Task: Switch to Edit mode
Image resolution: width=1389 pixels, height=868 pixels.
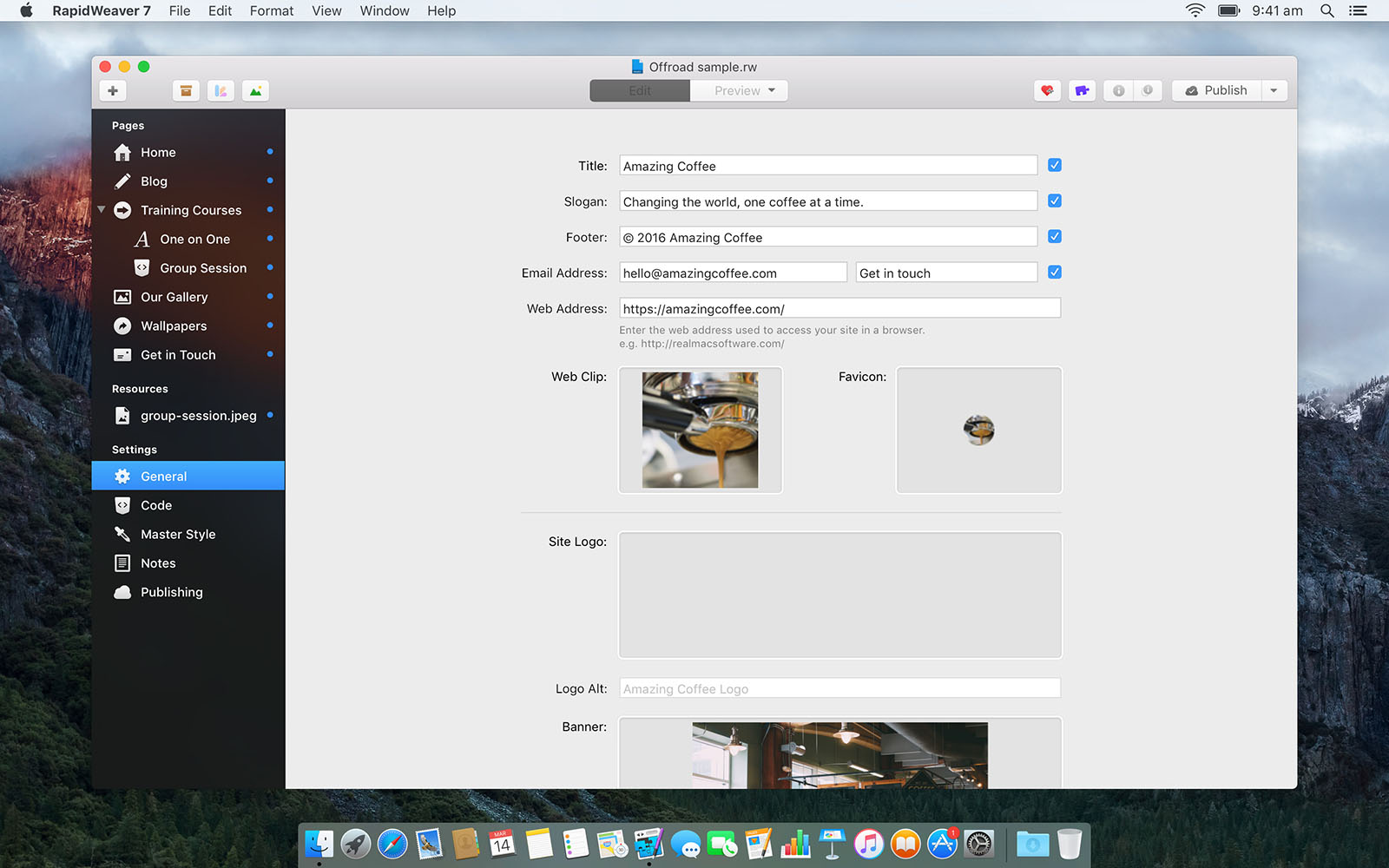Action: pos(640,90)
